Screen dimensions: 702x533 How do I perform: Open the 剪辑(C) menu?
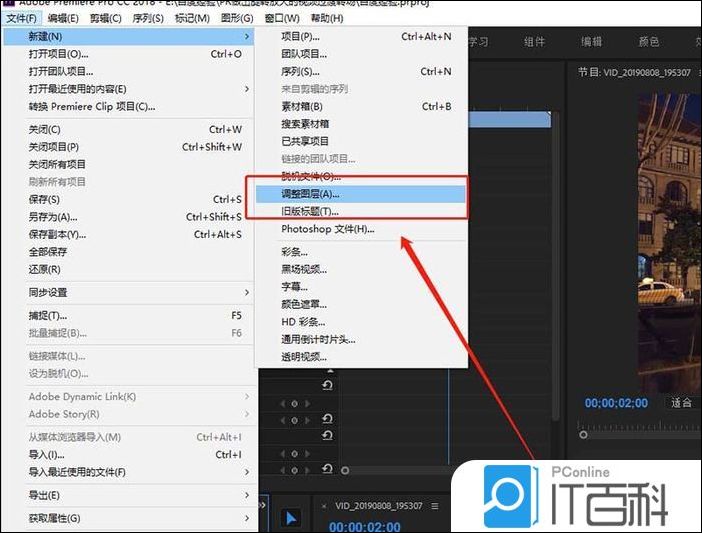tap(106, 18)
